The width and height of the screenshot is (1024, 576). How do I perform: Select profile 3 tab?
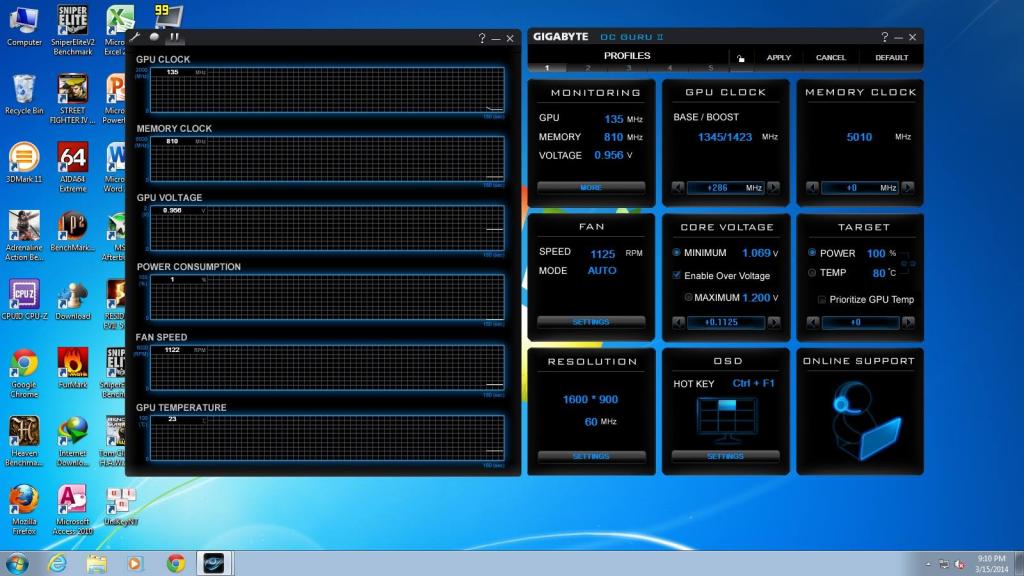tap(629, 68)
